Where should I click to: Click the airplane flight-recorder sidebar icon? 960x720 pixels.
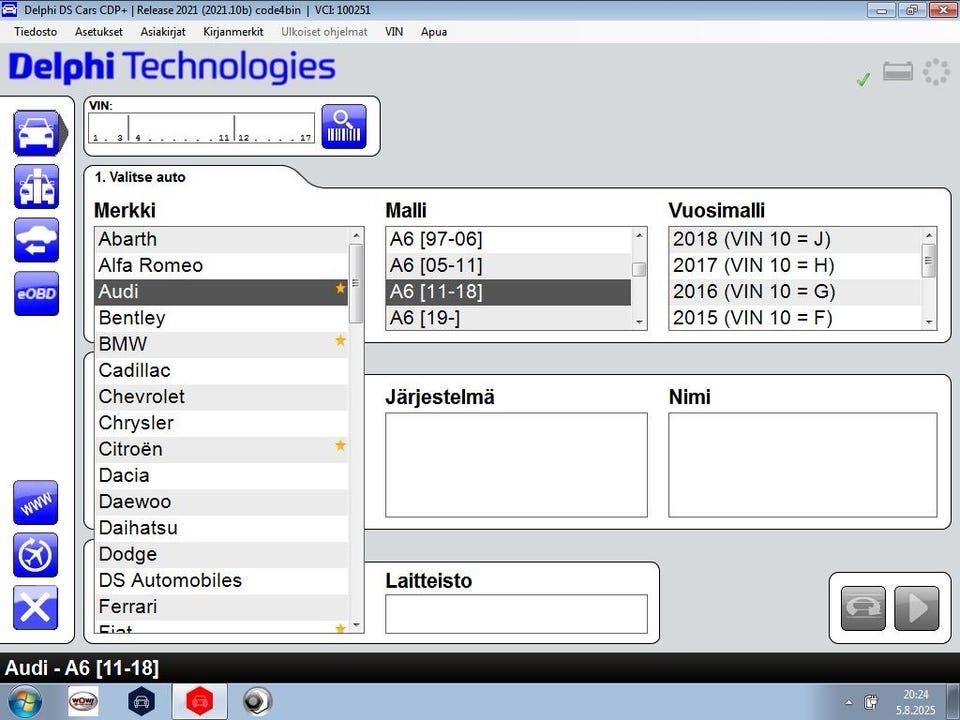tap(36, 555)
